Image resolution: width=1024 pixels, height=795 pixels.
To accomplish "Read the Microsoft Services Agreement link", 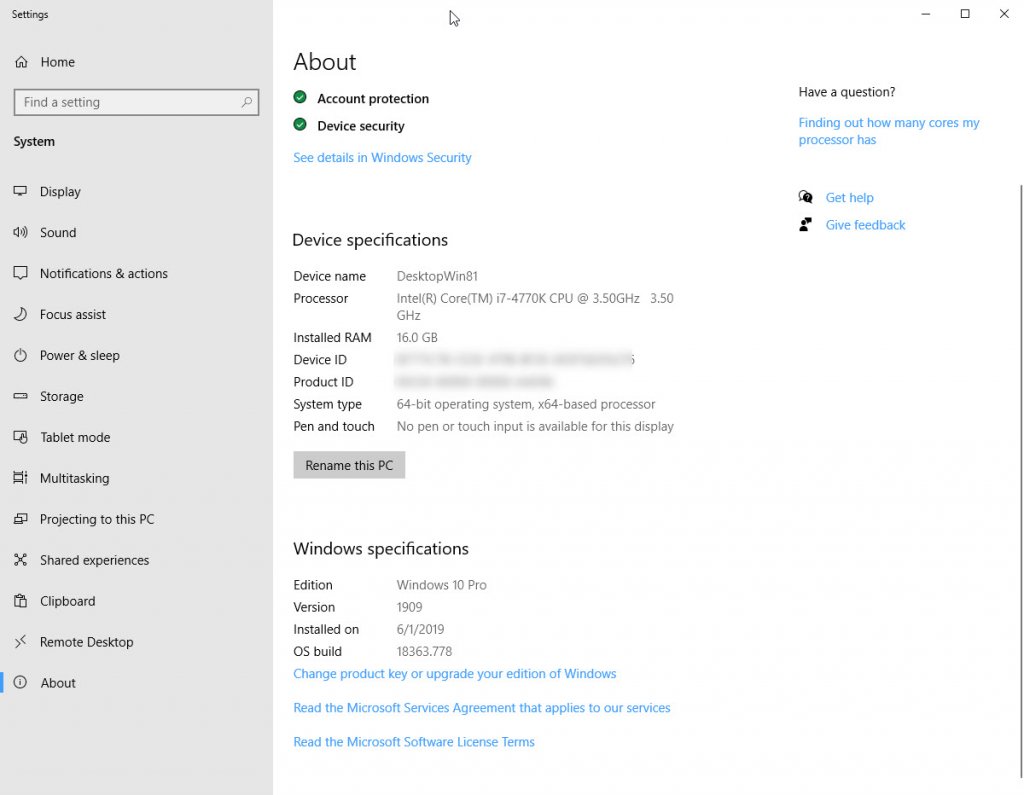I will (482, 707).
